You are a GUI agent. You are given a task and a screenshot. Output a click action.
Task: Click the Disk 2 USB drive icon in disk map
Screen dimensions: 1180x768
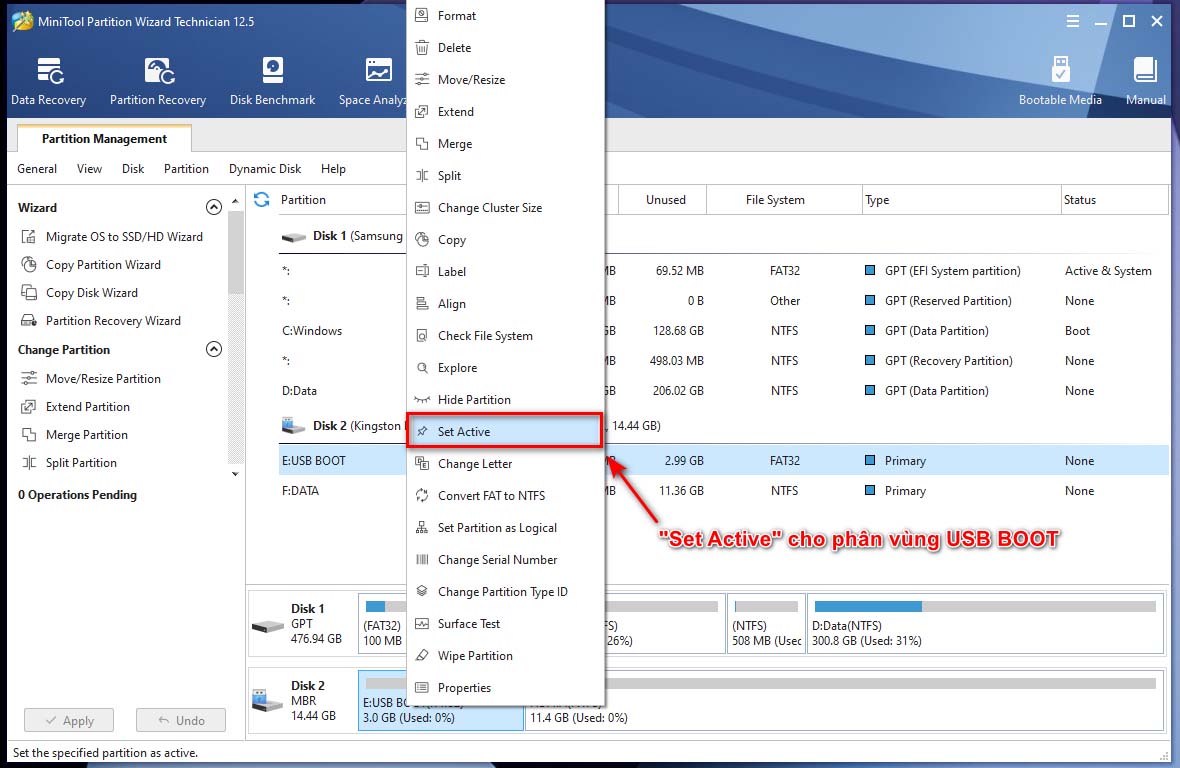(x=267, y=700)
